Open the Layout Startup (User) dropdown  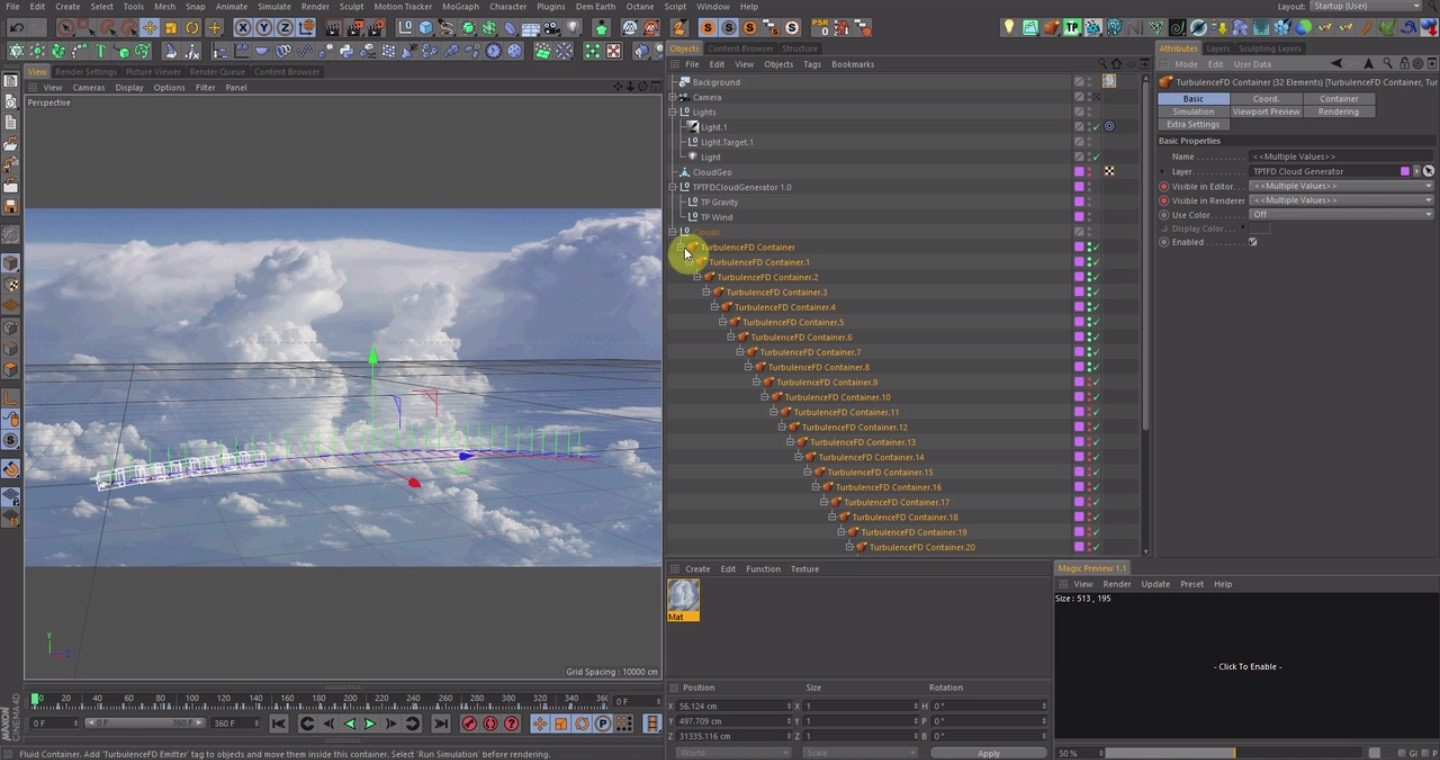point(1367,6)
